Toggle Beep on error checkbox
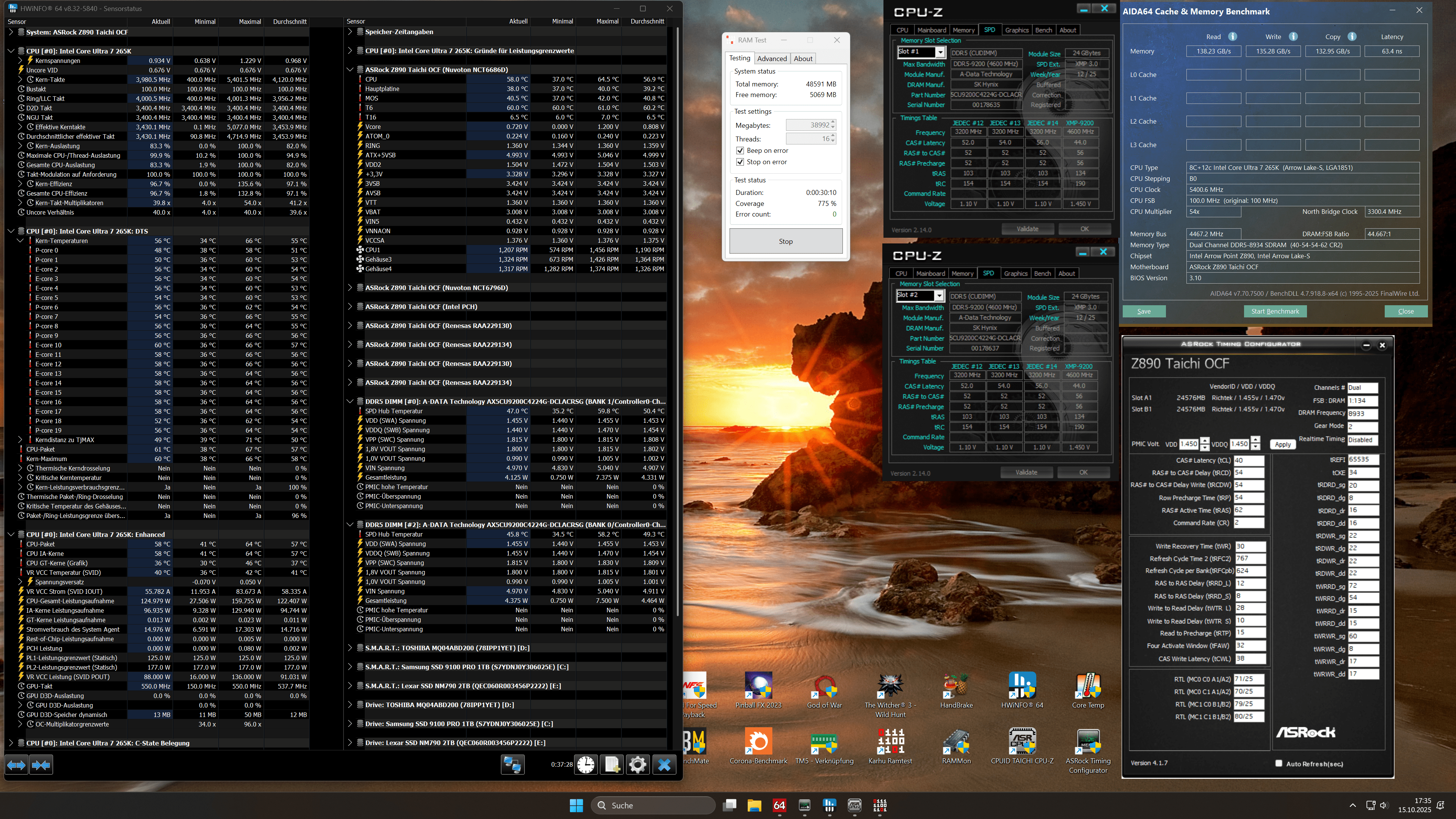Screen dimensions: 1456x819 coord(740,151)
